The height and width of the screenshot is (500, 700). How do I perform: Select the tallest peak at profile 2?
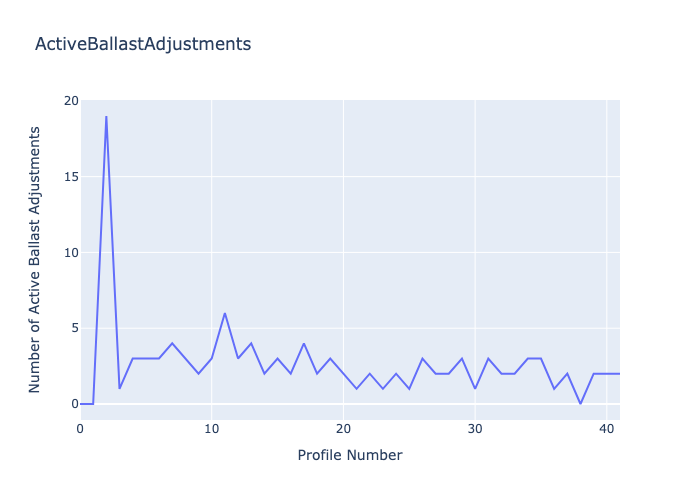pyautogui.click(x=106, y=117)
